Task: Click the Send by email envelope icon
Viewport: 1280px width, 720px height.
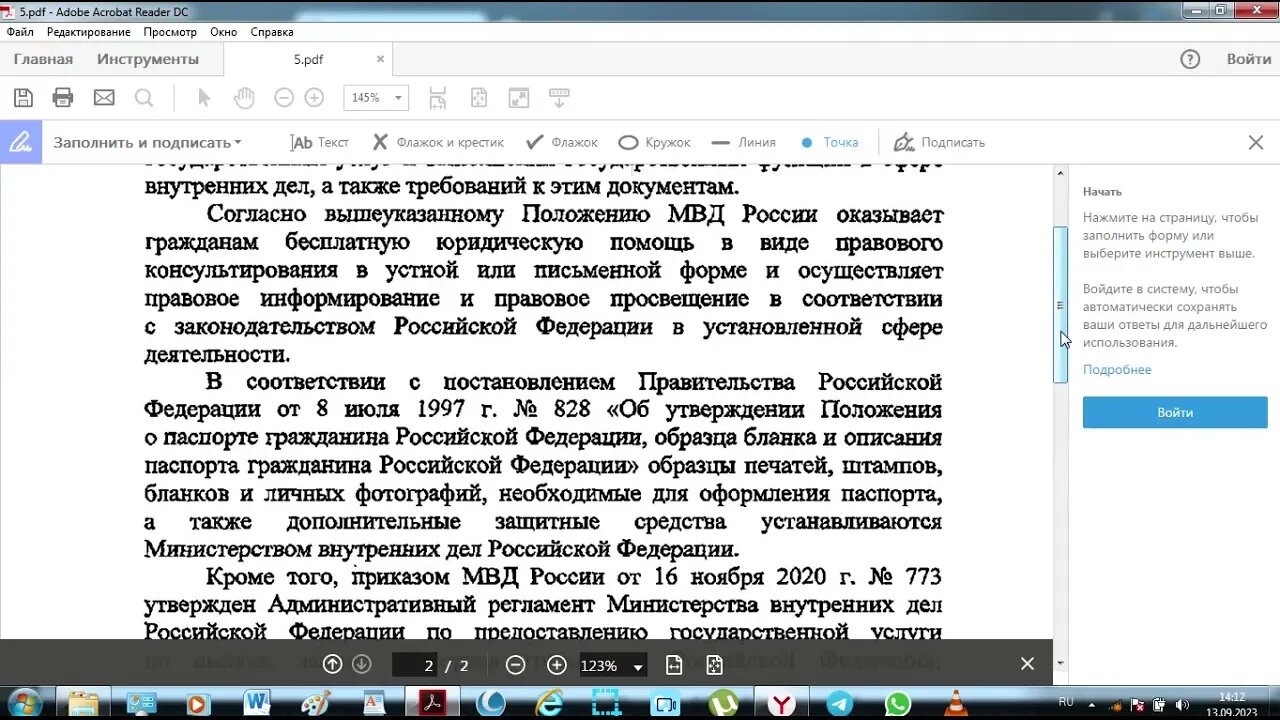Action: coord(104,98)
